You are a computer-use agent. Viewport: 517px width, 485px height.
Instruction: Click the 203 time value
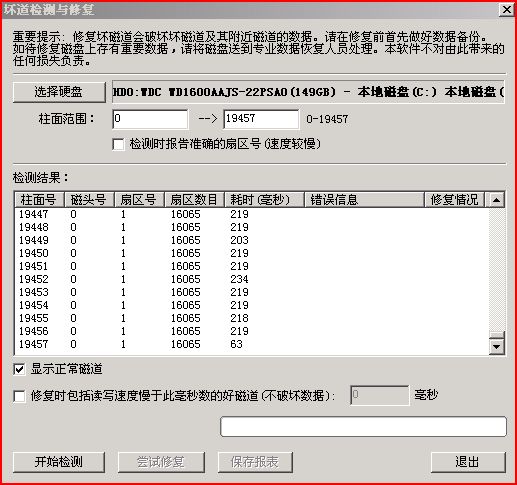point(239,240)
